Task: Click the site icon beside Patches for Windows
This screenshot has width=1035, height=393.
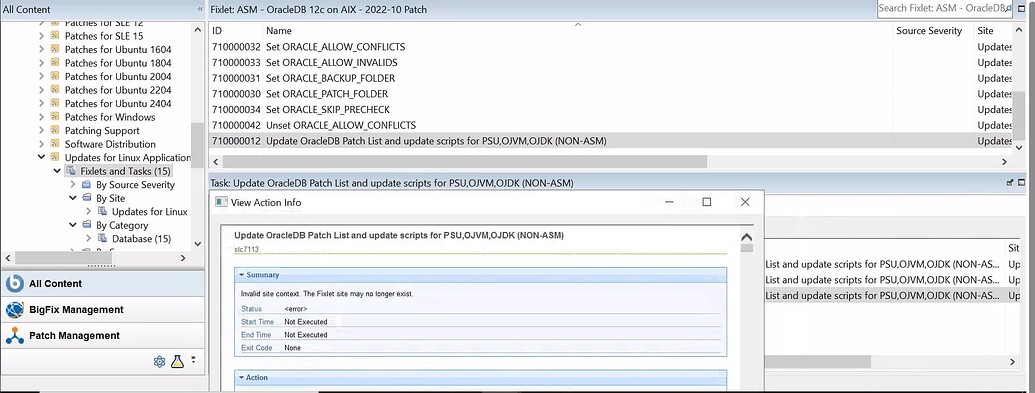Action: click(x=55, y=118)
